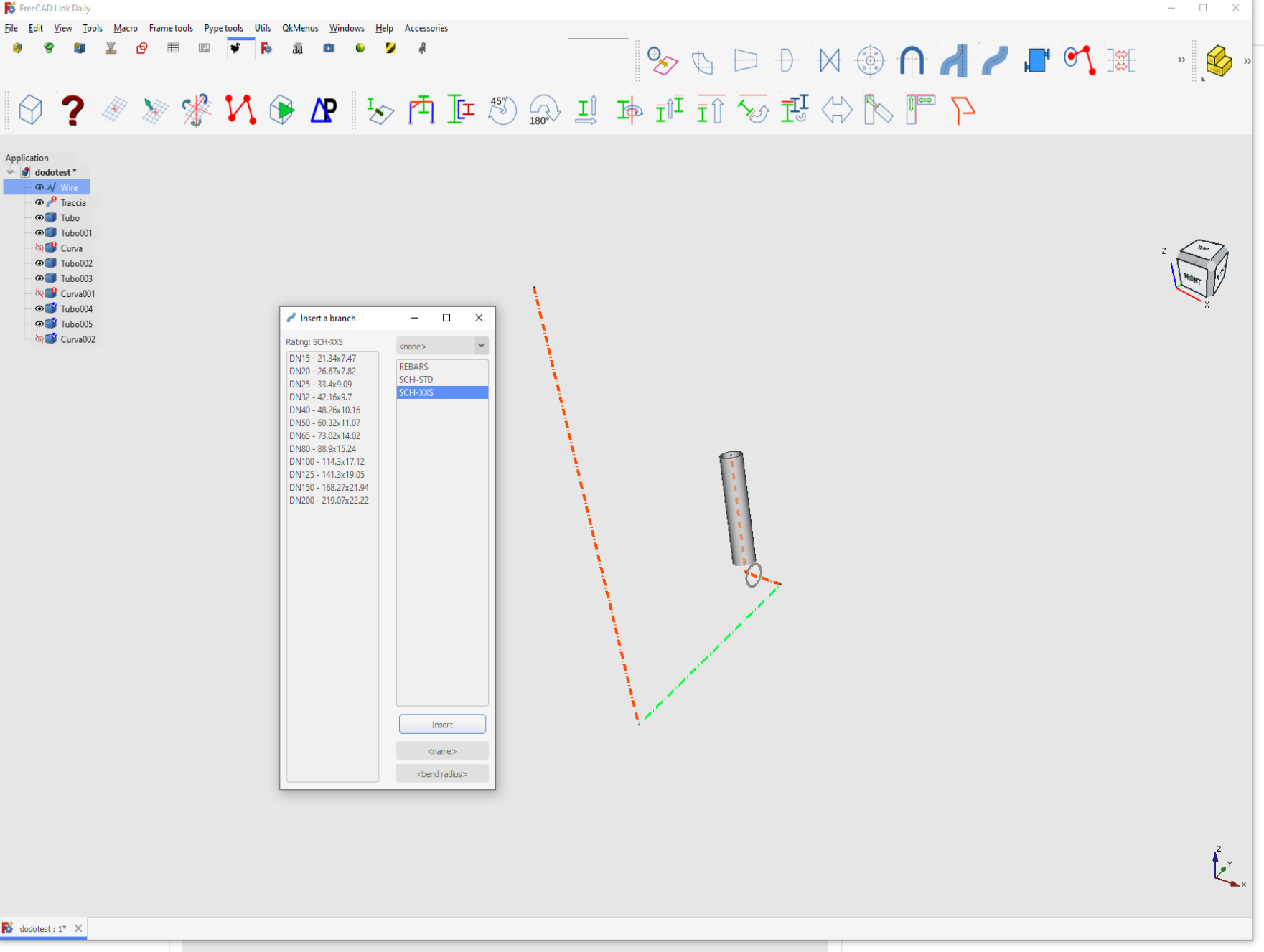This screenshot has height=952, width=1264.
Task: Hide the Wire object via eye icon
Action: tap(39, 187)
